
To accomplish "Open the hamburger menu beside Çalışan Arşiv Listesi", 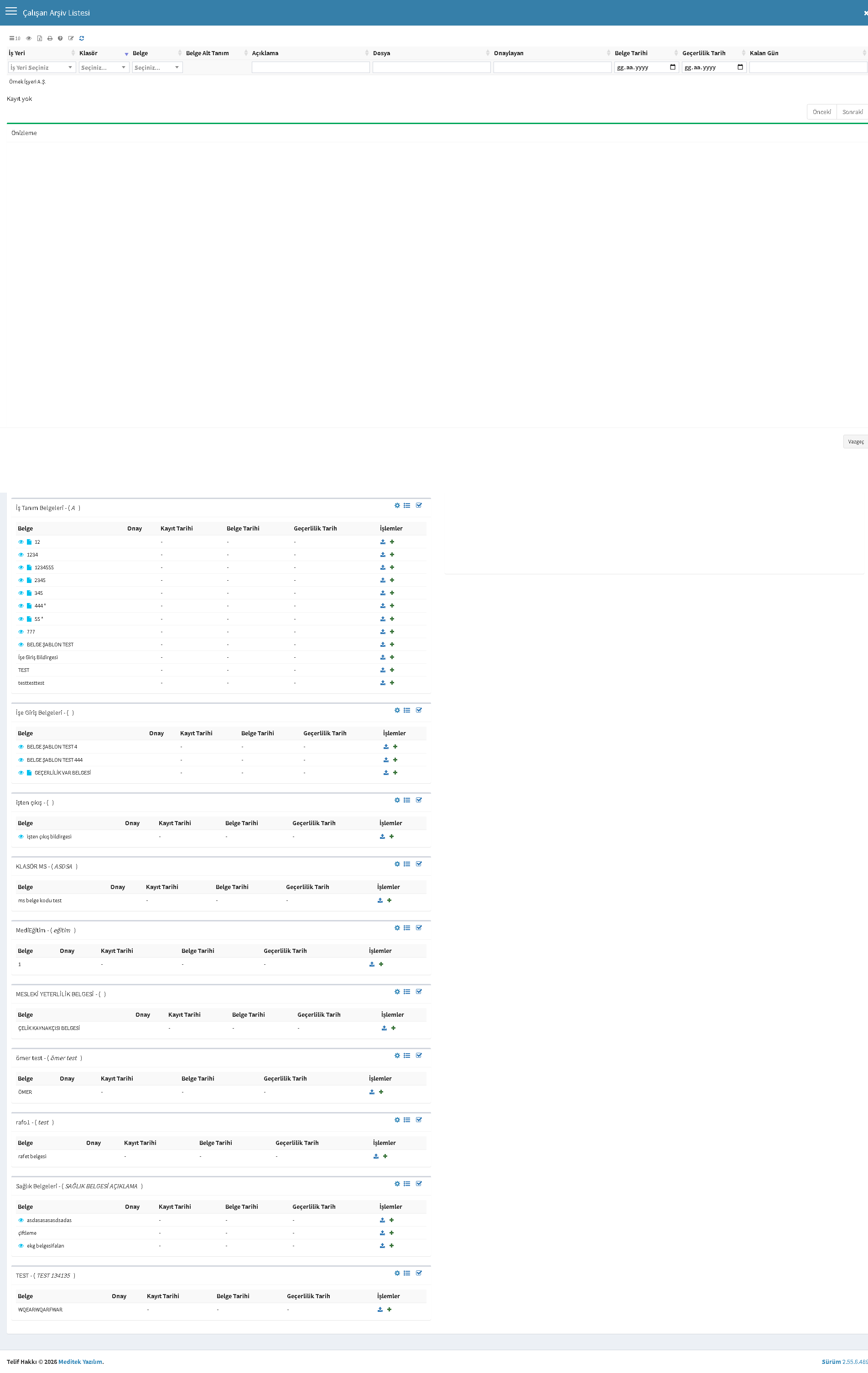I will pos(11,11).
